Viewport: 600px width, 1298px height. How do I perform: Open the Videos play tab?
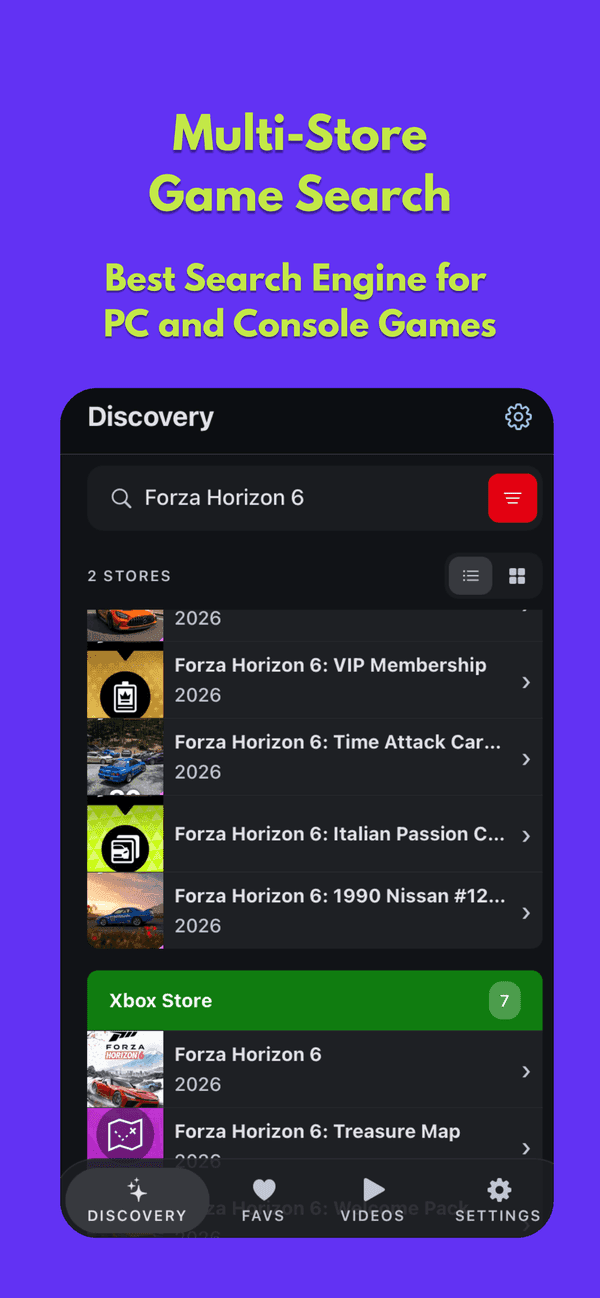[x=372, y=1200]
